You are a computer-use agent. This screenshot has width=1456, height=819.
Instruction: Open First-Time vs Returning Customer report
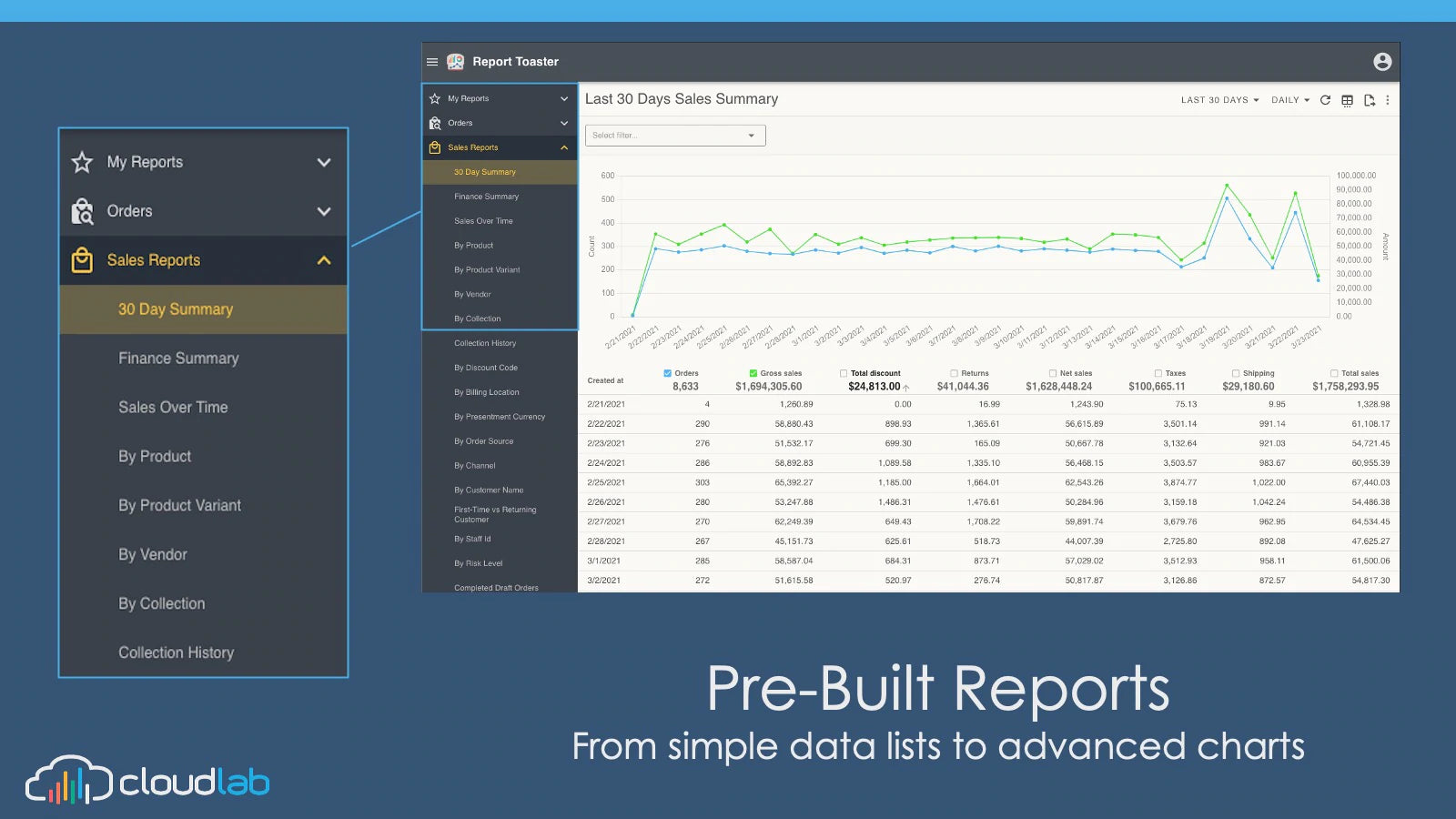(500, 514)
